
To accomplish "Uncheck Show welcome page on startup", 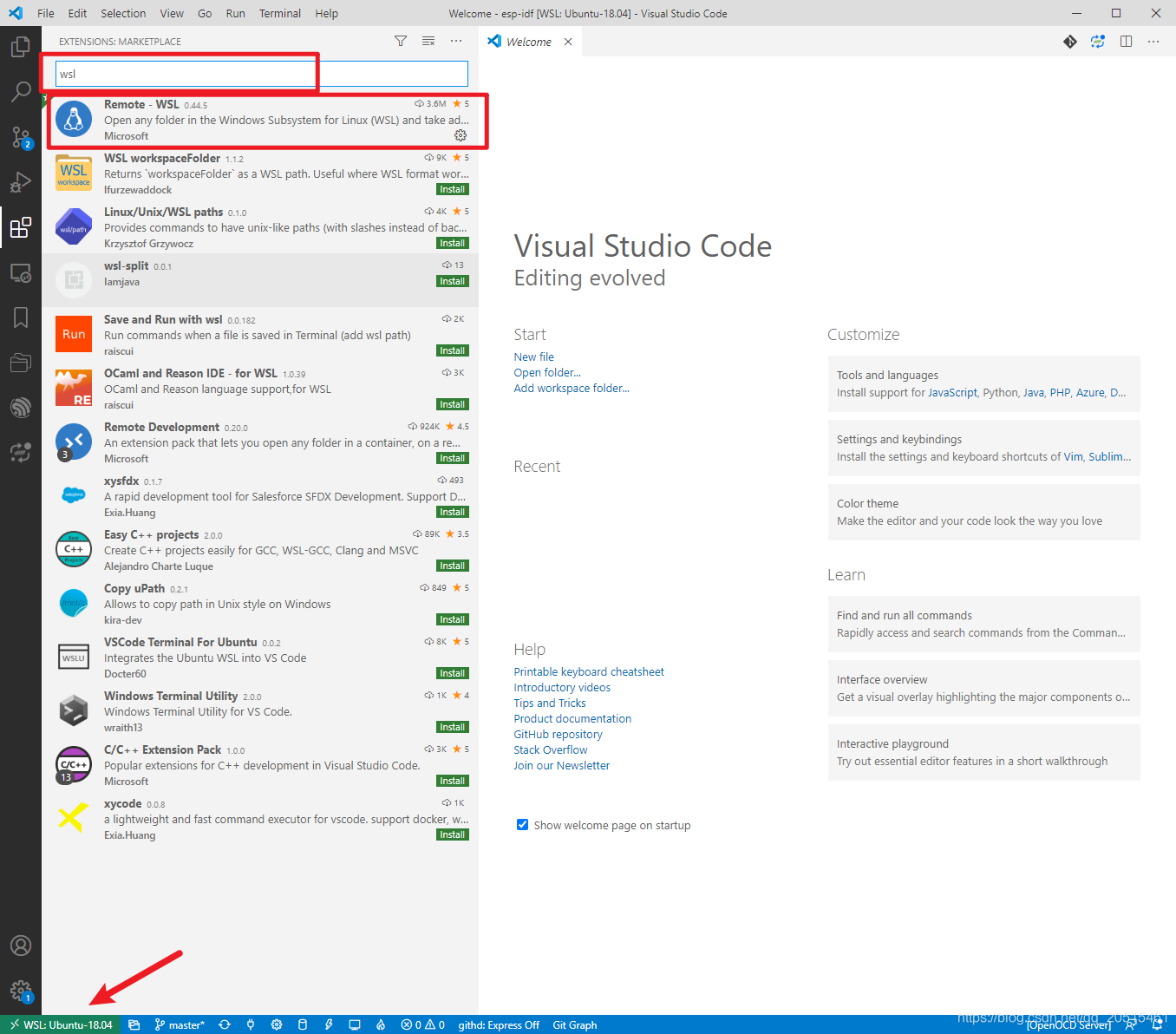I will point(522,825).
